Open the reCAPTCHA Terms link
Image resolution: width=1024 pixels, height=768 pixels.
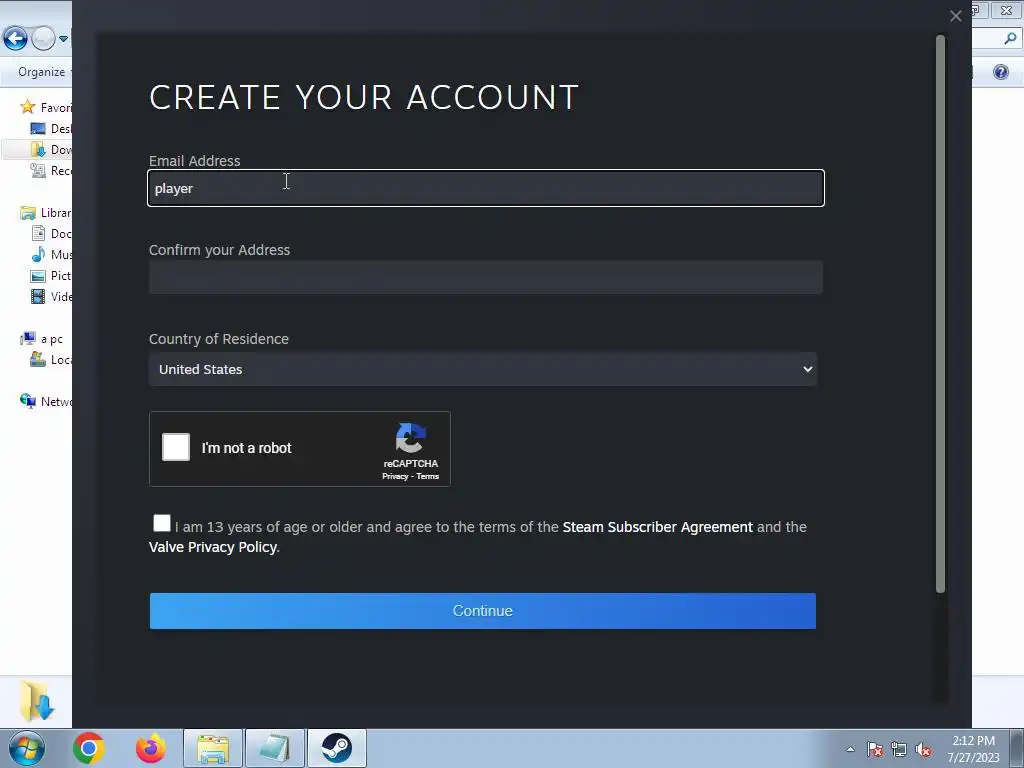pos(428,477)
